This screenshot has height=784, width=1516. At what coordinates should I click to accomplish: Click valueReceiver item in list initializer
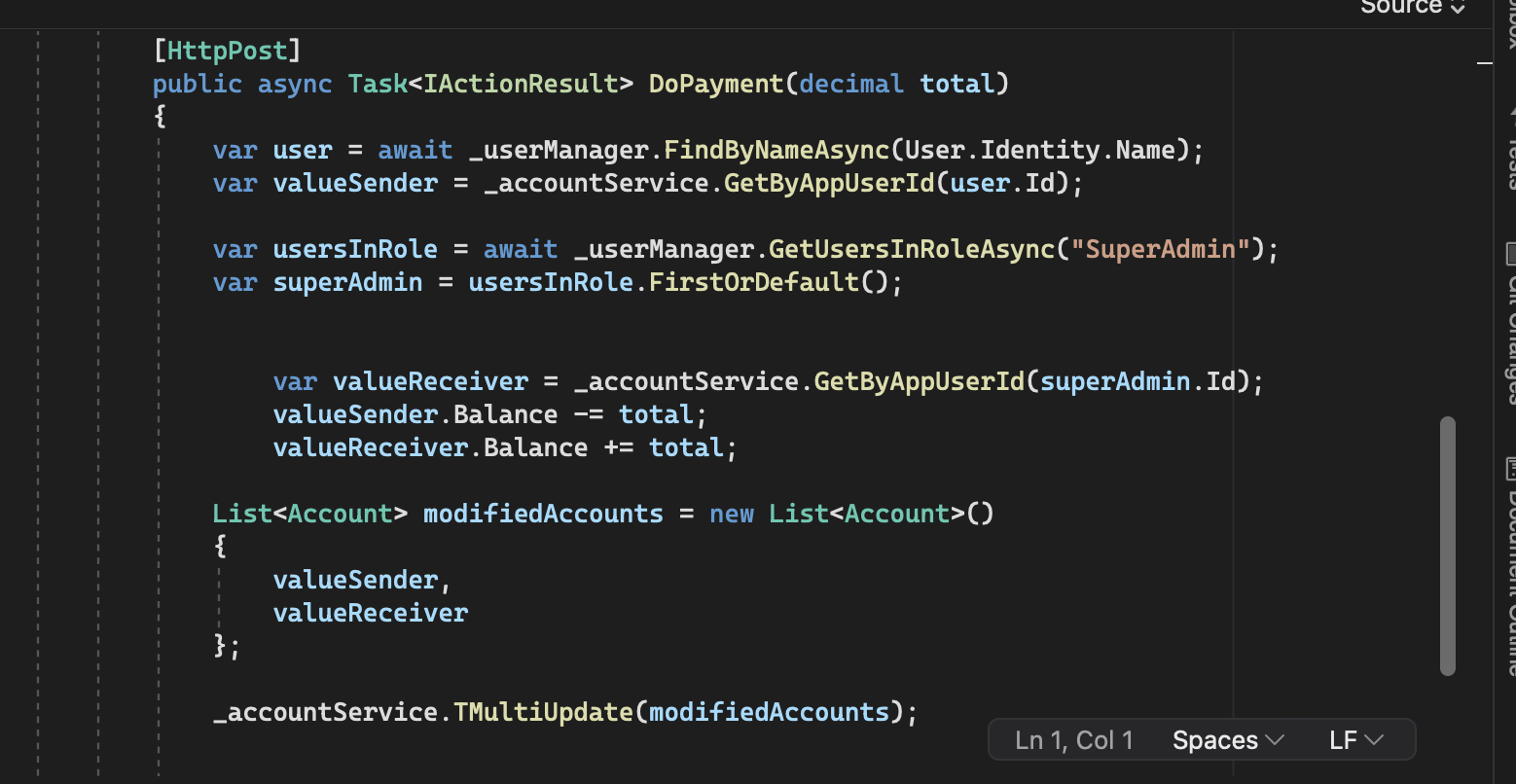click(x=371, y=613)
